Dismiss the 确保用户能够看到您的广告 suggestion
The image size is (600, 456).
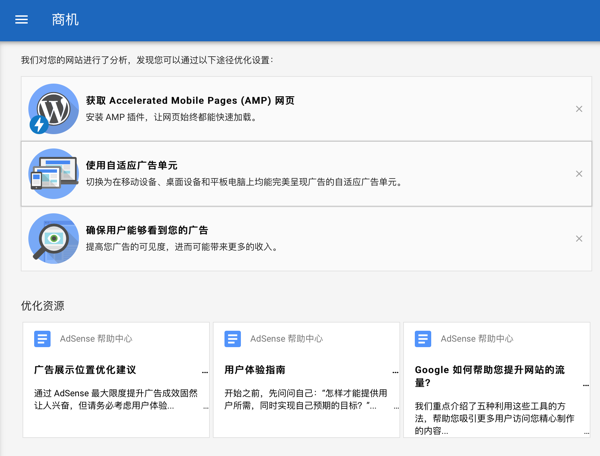pos(579,239)
